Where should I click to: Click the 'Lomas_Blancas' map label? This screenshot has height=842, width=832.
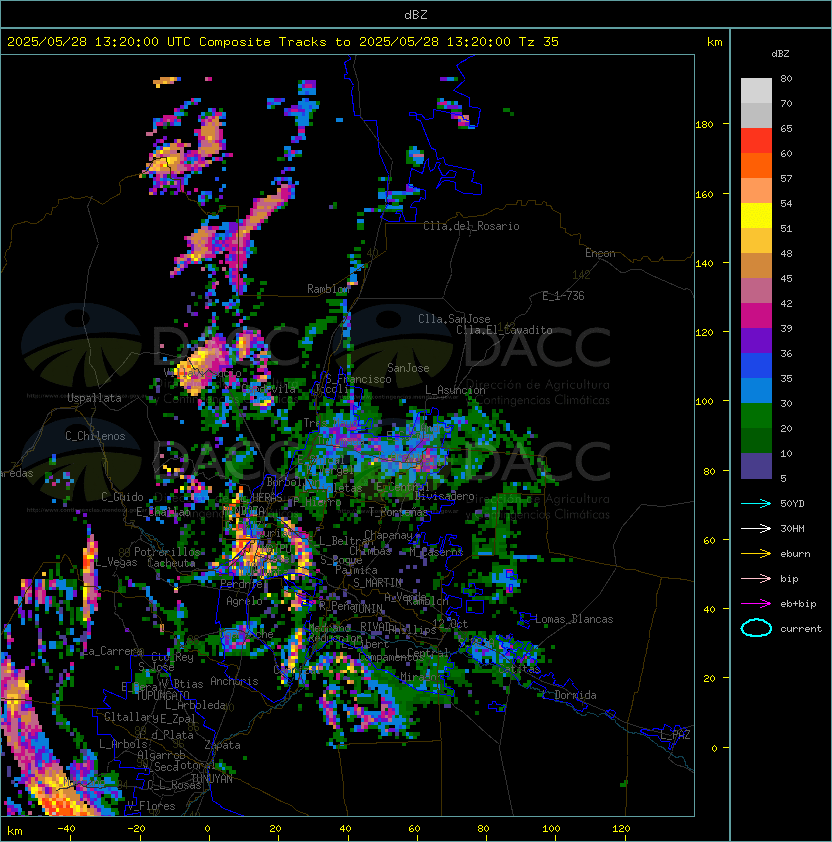point(574,619)
